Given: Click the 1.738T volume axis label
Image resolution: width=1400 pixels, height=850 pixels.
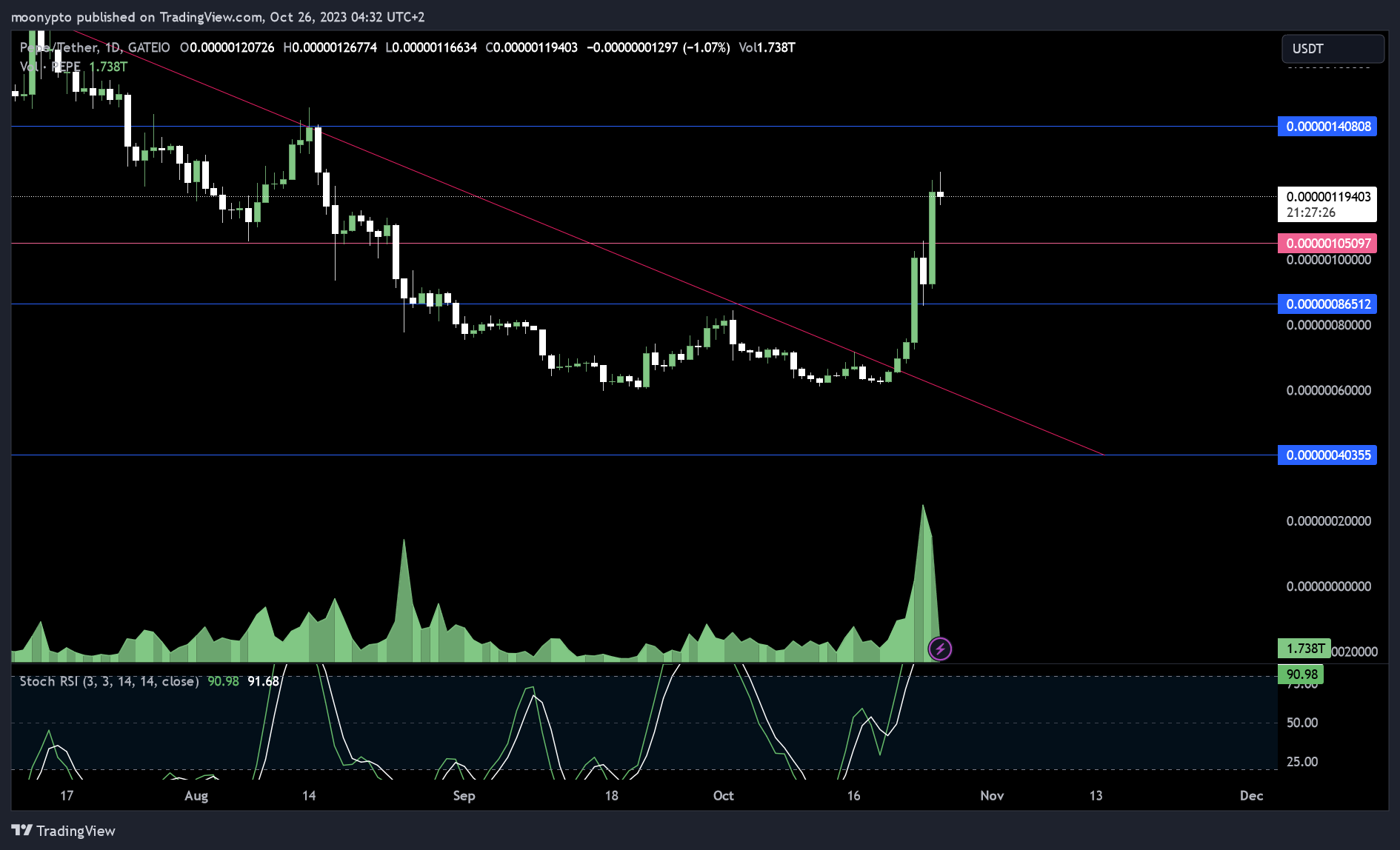Looking at the screenshot, I should point(1304,649).
